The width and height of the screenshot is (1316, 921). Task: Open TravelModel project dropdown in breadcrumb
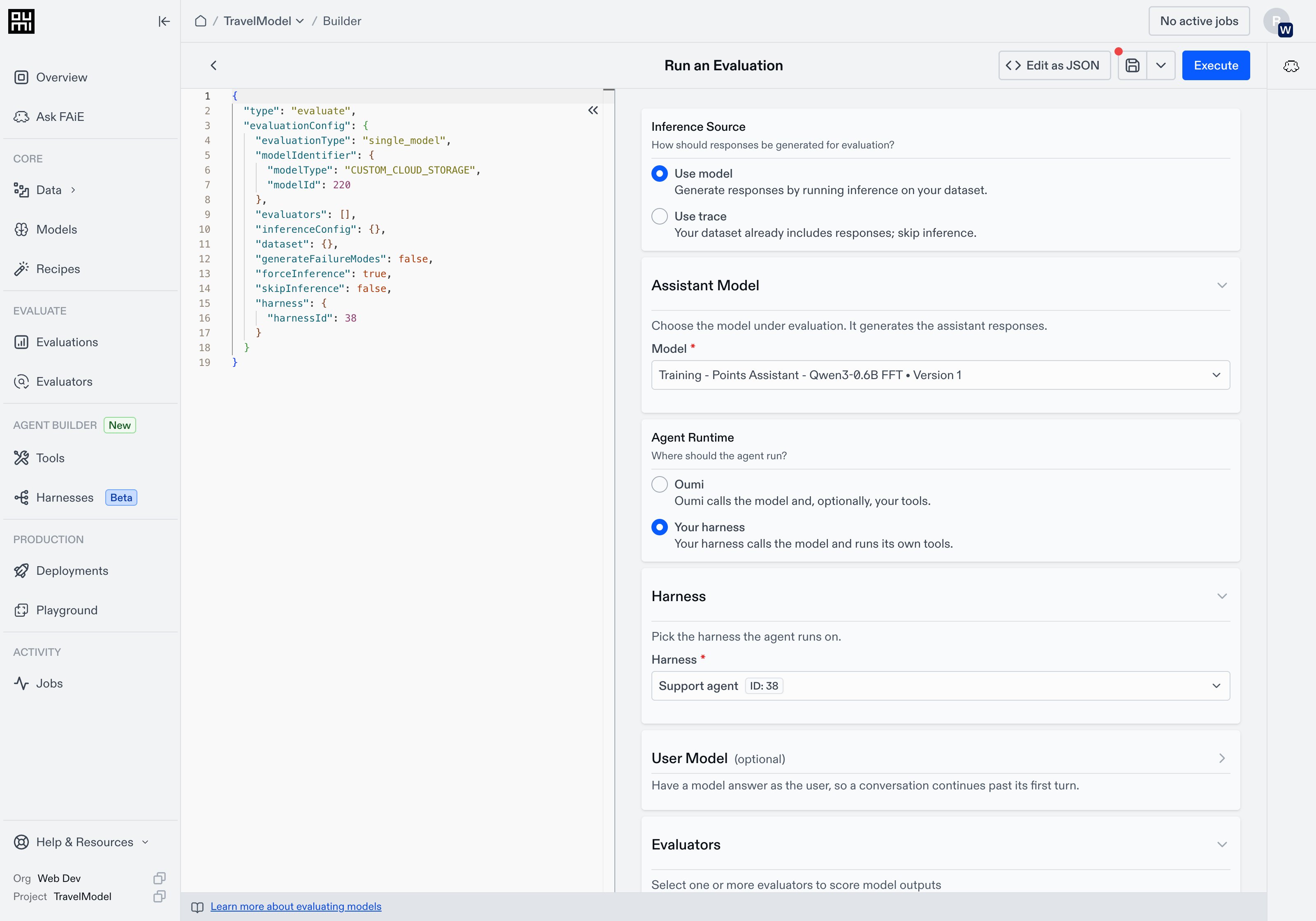(x=264, y=21)
